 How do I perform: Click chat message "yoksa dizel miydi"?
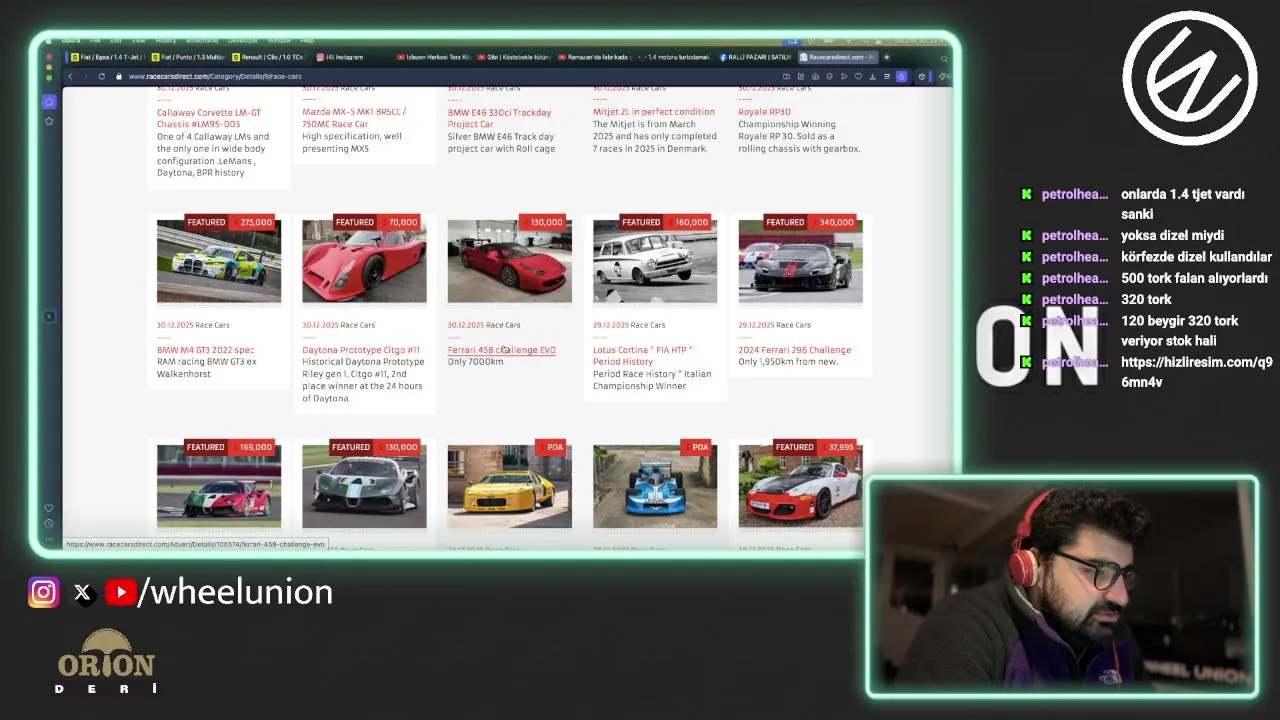point(1172,236)
